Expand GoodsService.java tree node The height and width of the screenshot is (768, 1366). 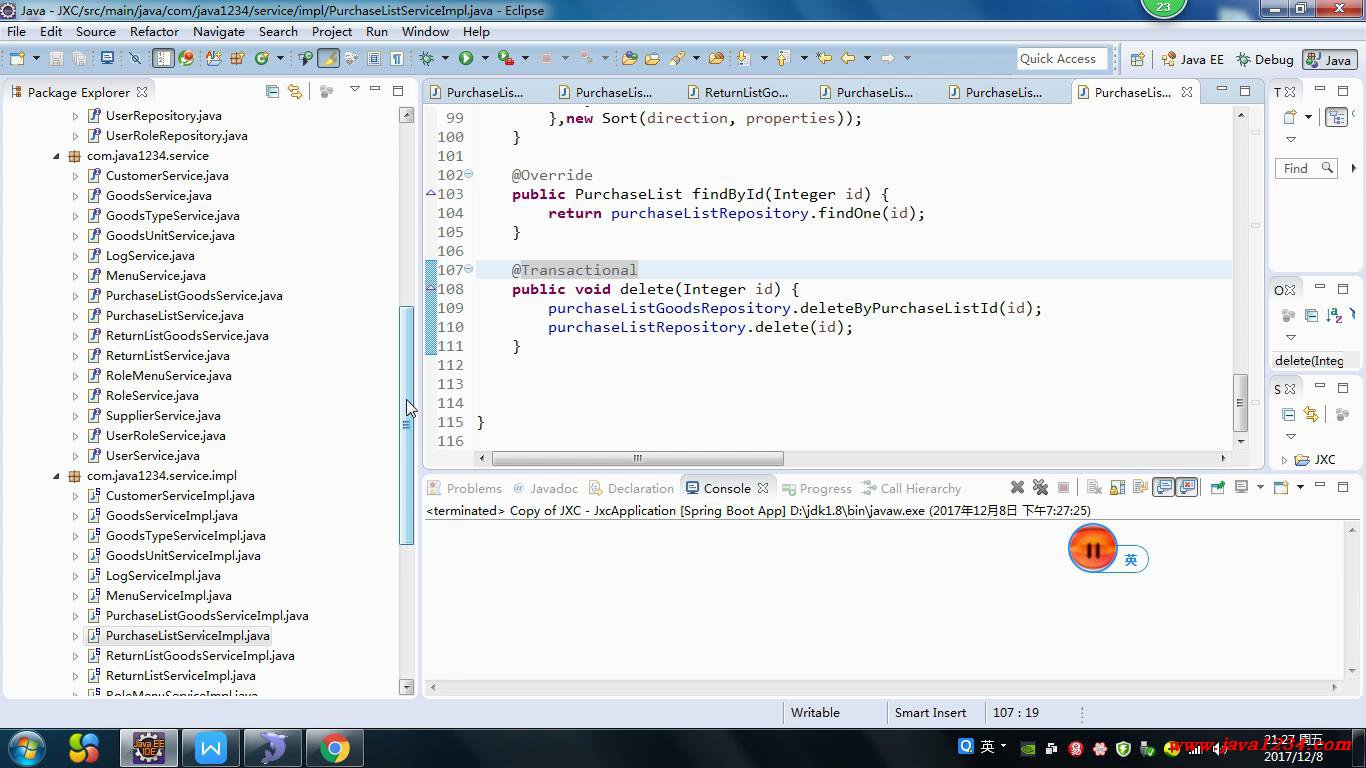[x=75, y=196]
